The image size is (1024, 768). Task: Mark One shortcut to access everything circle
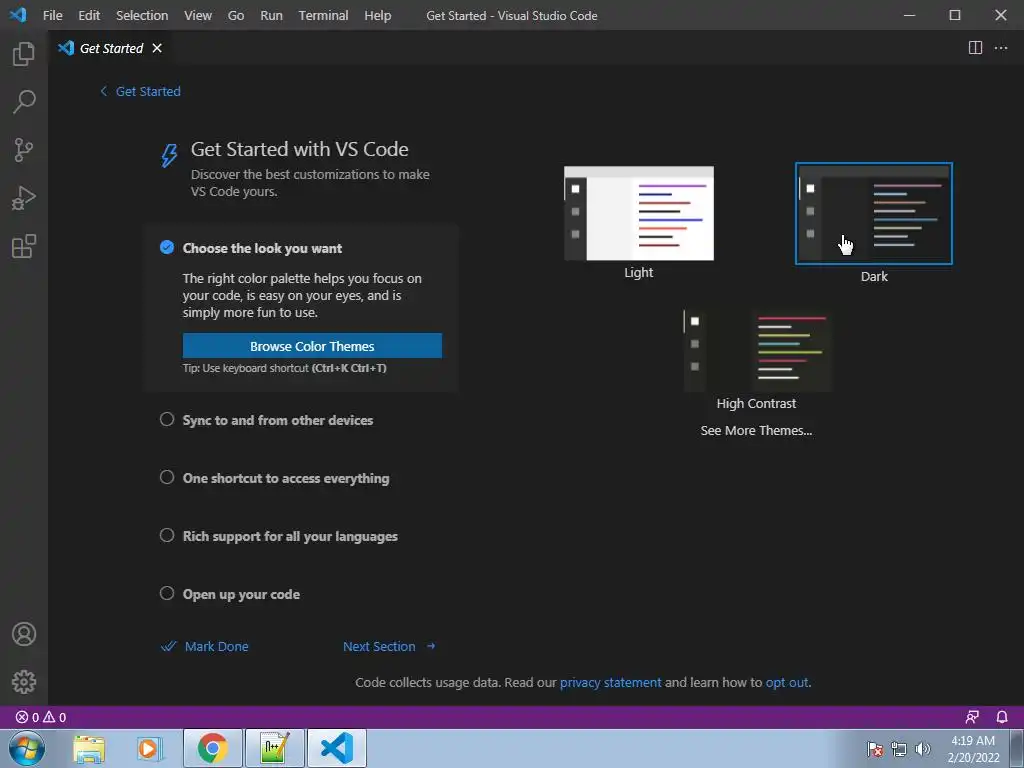[x=167, y=477]
